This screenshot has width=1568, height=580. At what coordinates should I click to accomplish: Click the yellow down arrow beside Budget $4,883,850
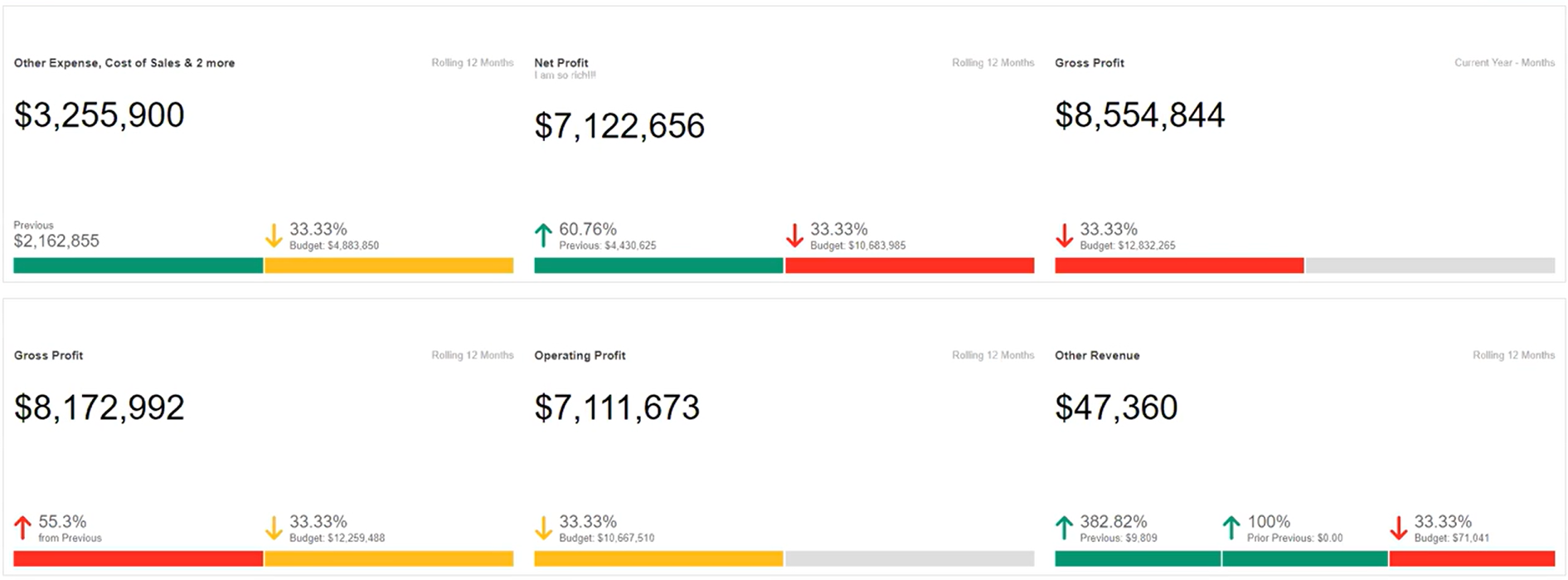274,236
